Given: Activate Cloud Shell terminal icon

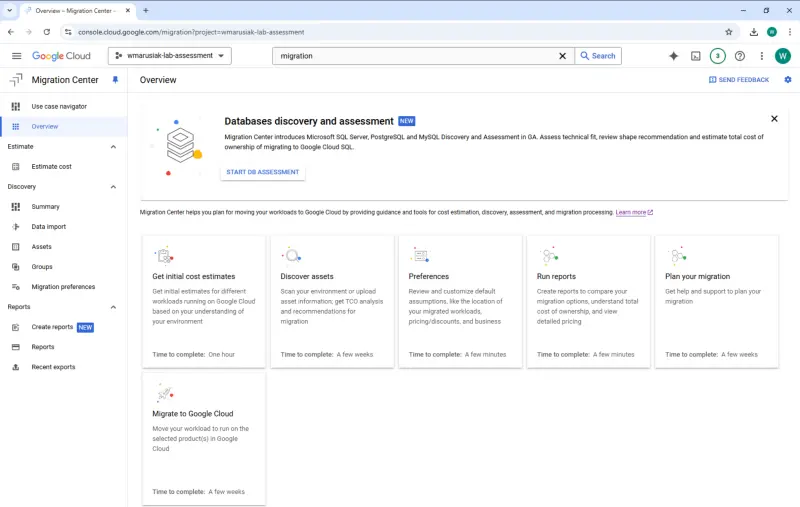Looking at the screenshot, I should click(x=695, y=56).
